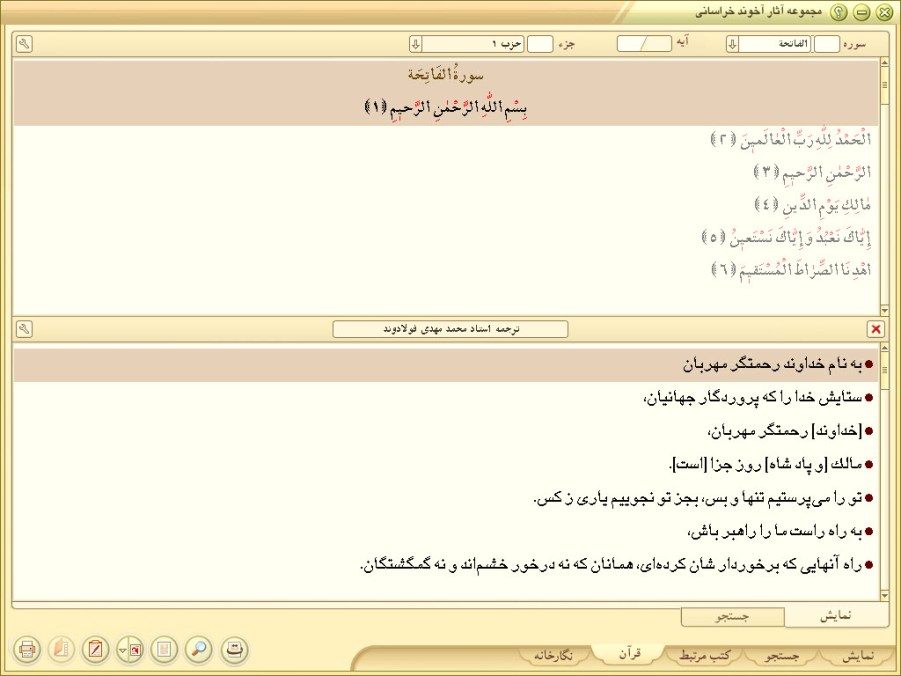Switch to the نگارخانه bottom tab
901x676 pixels.
coord(553,655)
